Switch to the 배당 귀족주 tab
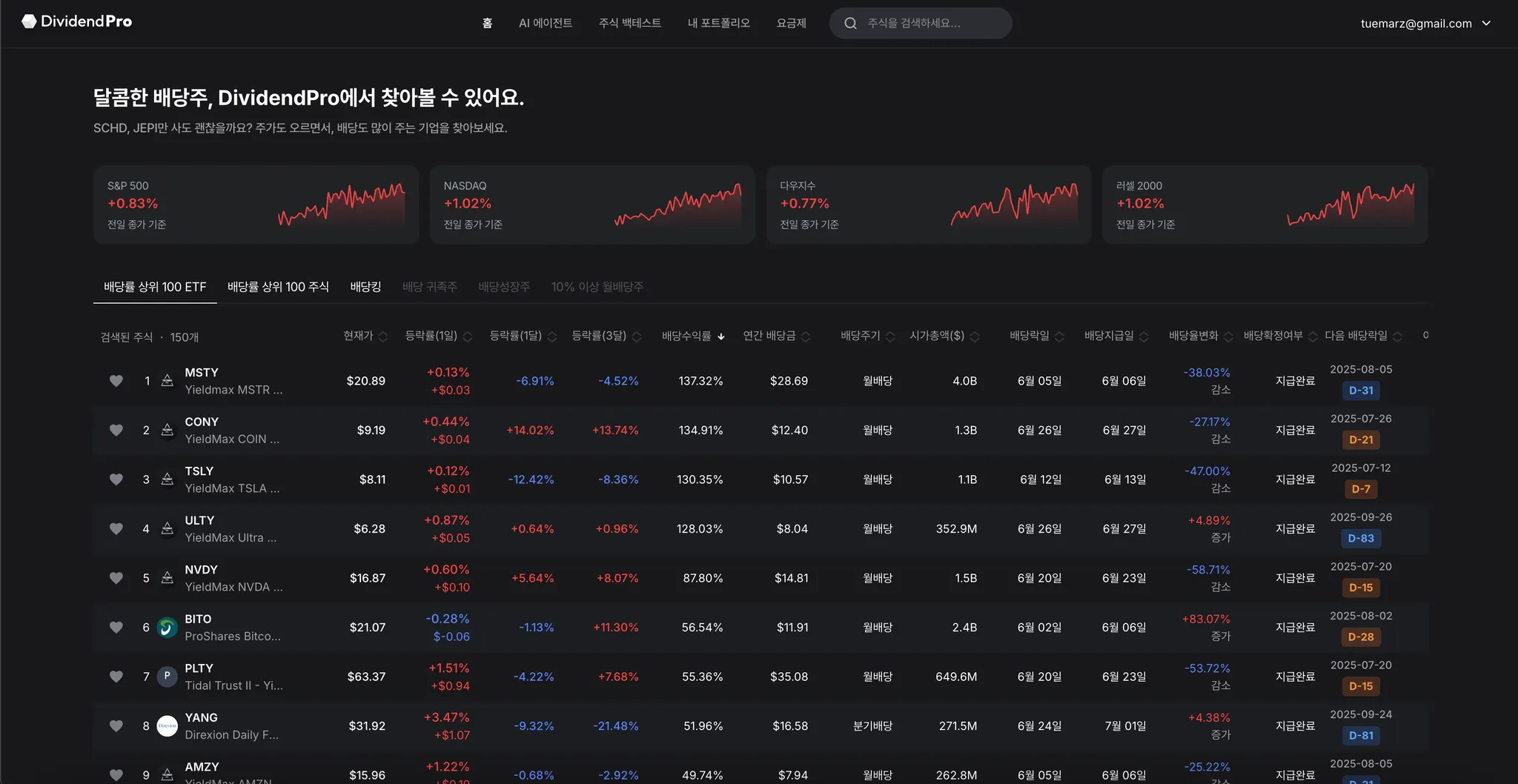Screen dimensions: 1518x784 point(430,287)
